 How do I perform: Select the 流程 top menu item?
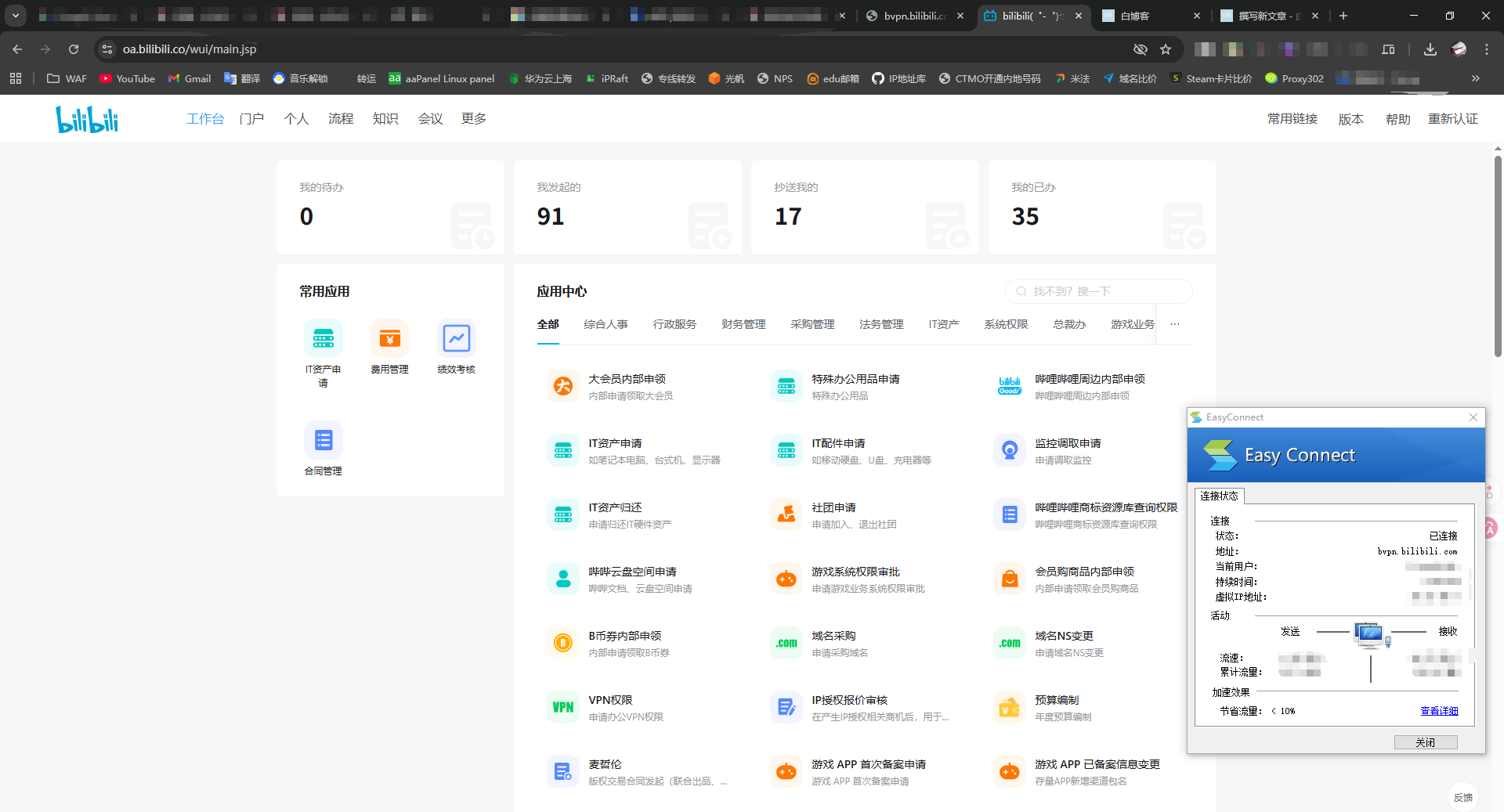pos(341,119)
